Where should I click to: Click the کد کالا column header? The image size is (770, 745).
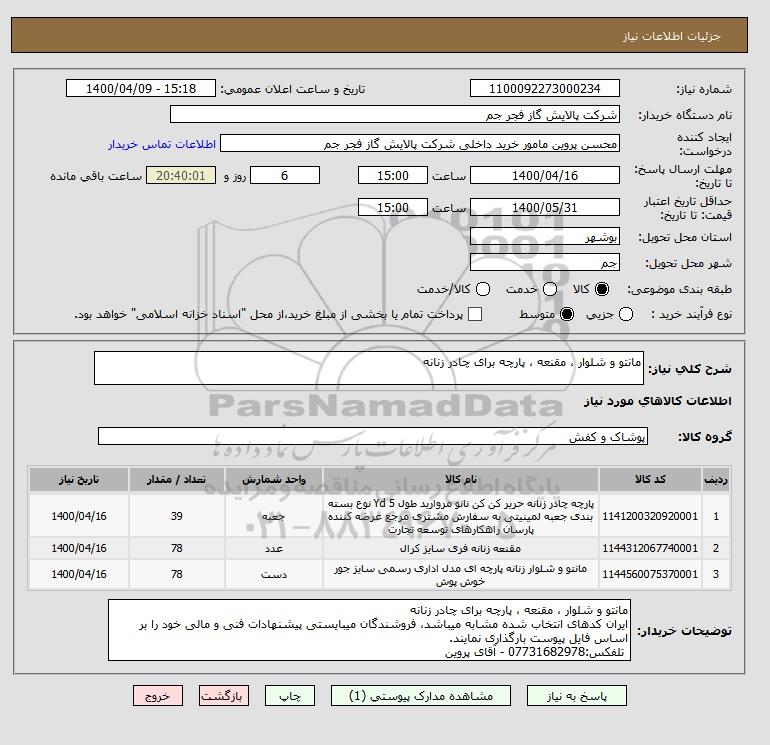pos(650,479)
